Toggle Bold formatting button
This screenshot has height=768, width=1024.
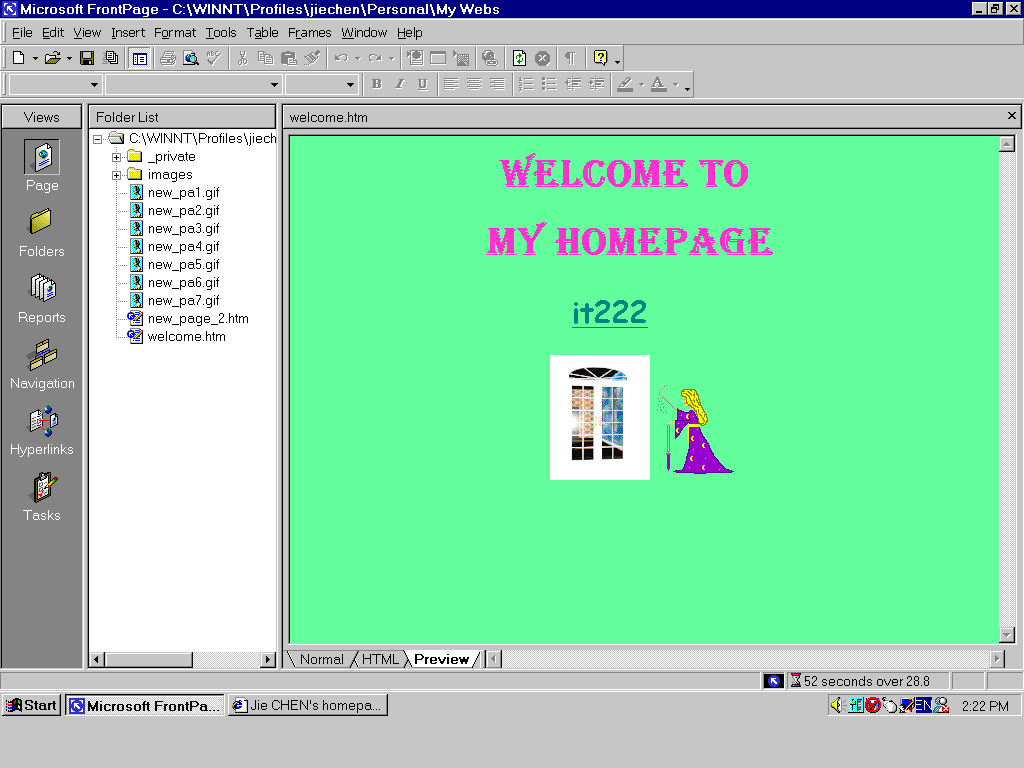[x=377, y=84]
